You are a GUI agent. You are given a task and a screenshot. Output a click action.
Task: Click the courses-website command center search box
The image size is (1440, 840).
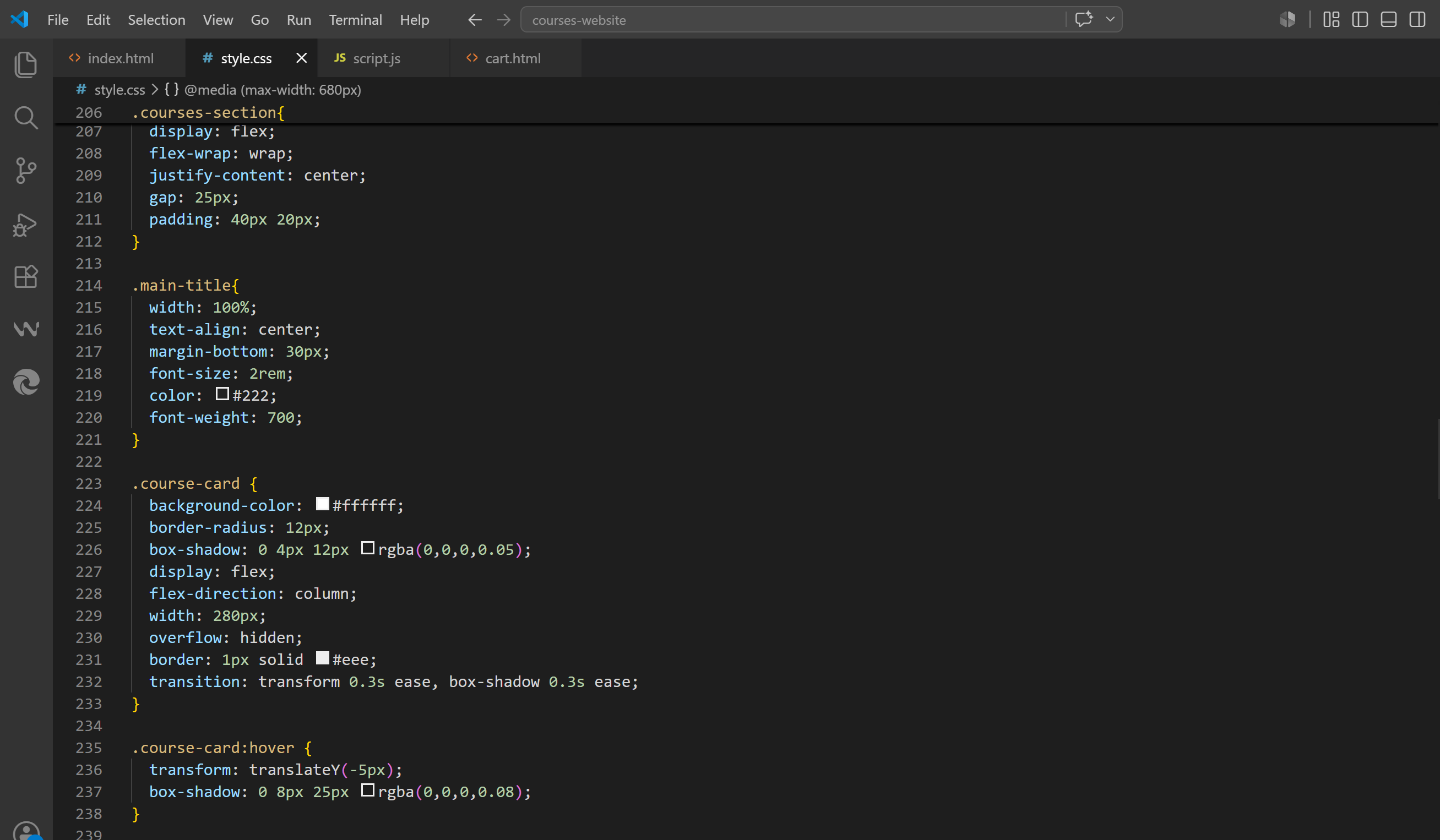[793, 20]
